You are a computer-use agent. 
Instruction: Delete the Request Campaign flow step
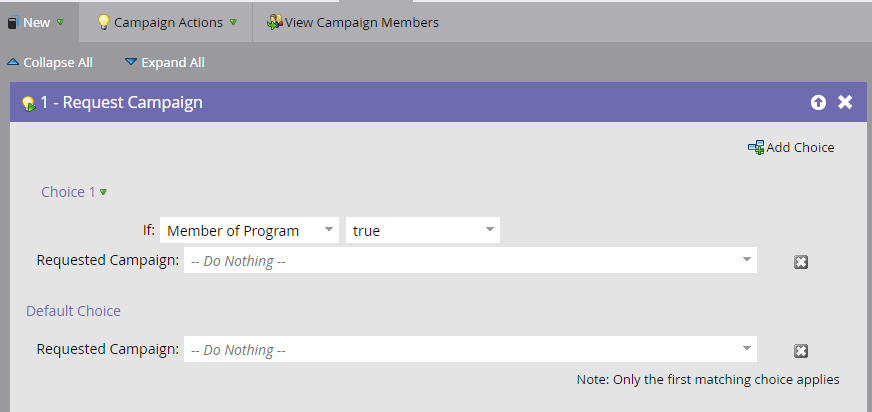point(845,102)
